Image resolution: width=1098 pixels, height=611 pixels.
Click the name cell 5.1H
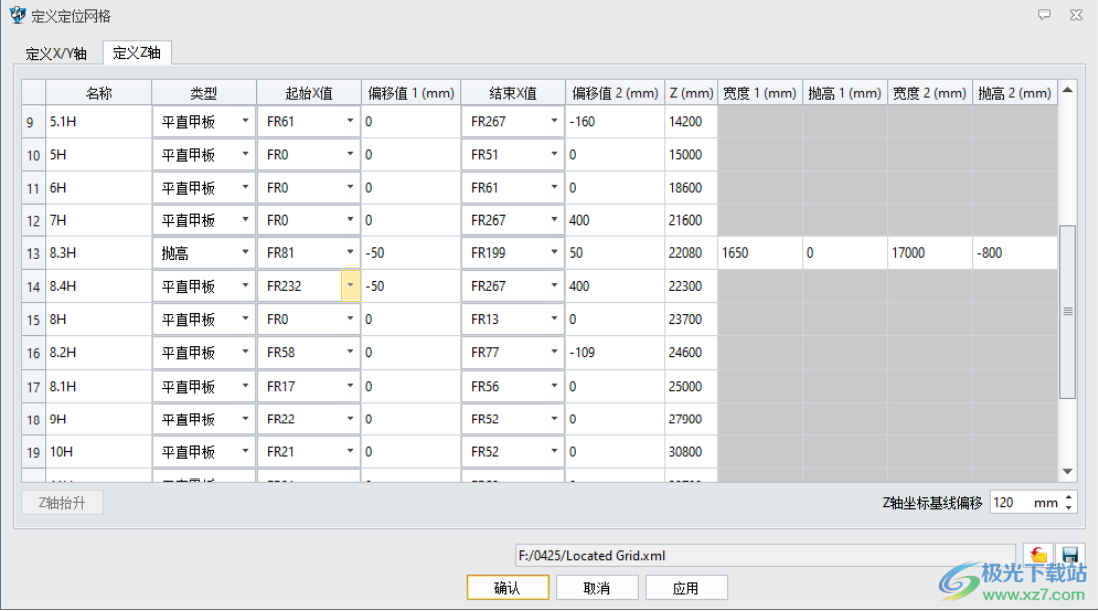click(x=99, y=122)
